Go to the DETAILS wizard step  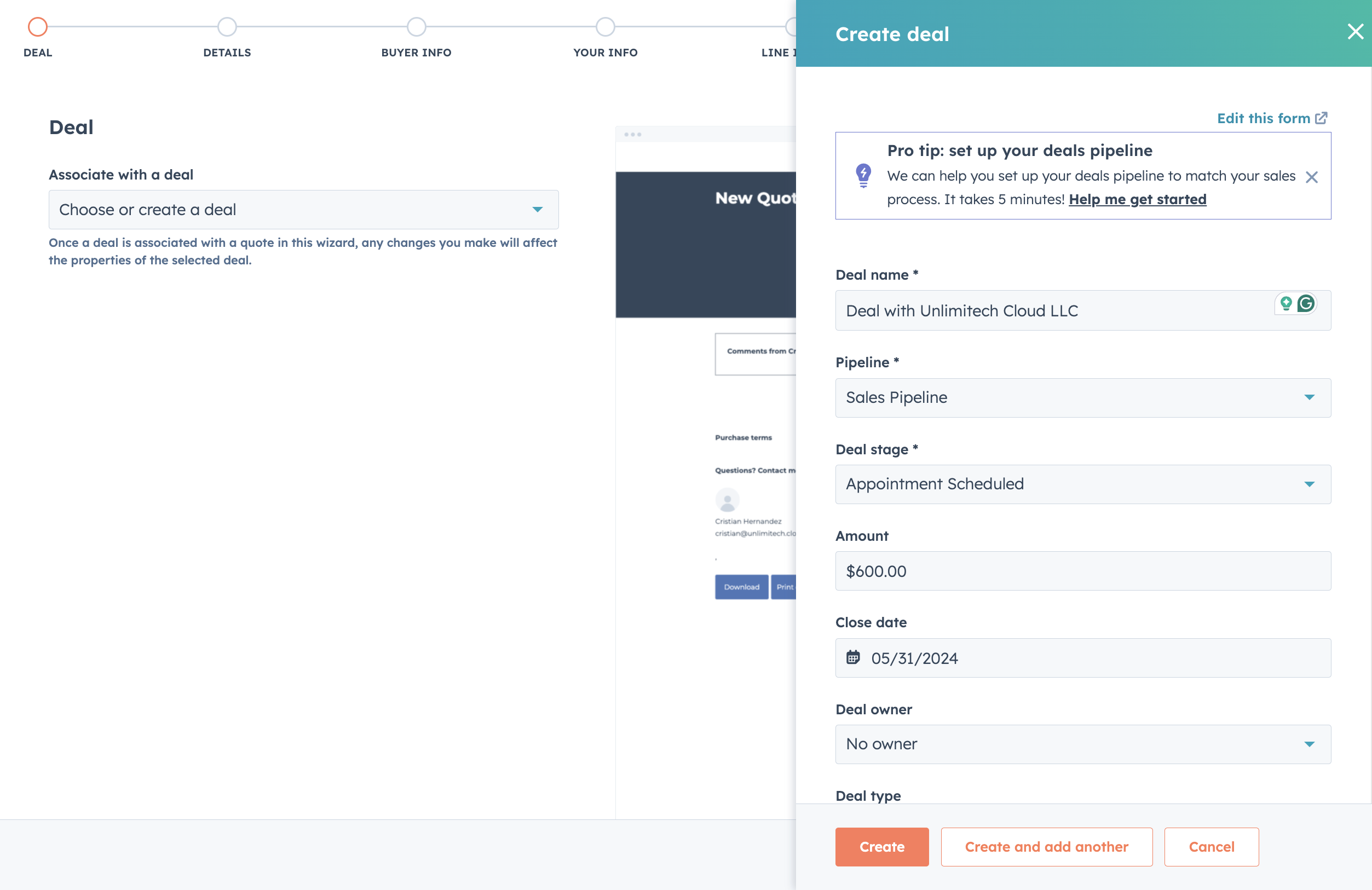tap(227, 26)
